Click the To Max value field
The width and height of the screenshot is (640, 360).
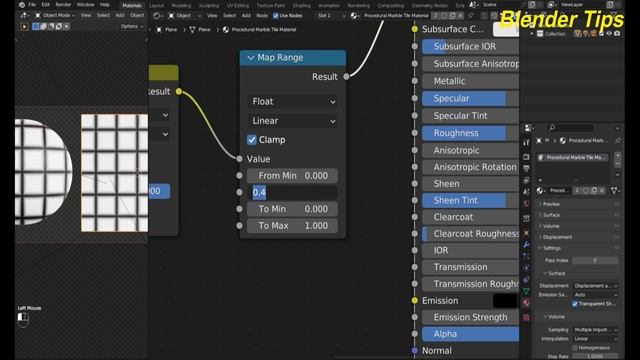[x=292, y=226]
